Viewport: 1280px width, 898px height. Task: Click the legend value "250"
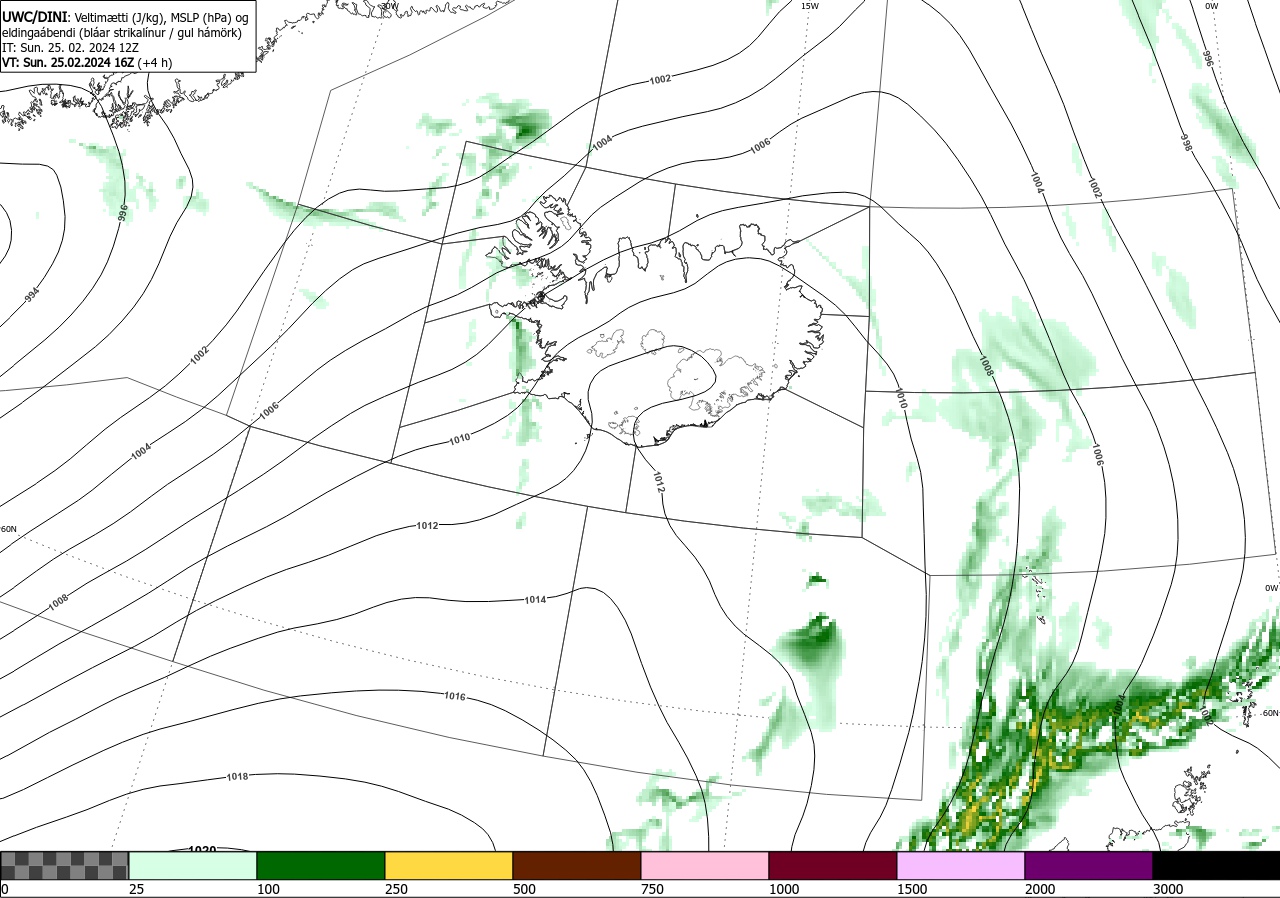(x=396, y=889)
